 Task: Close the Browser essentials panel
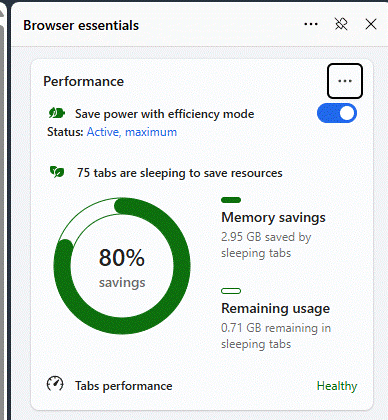[x=371, y=24]
